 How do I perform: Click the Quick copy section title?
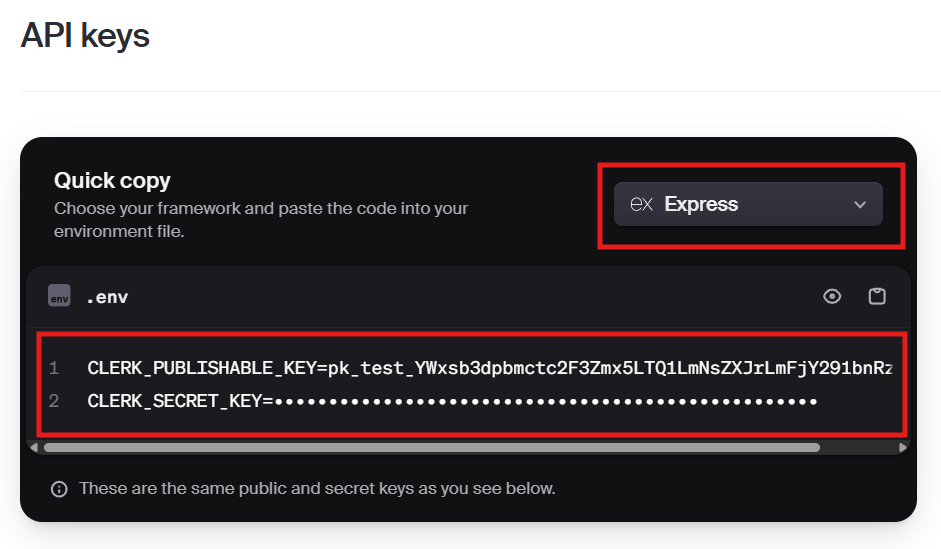pos(112,181)
